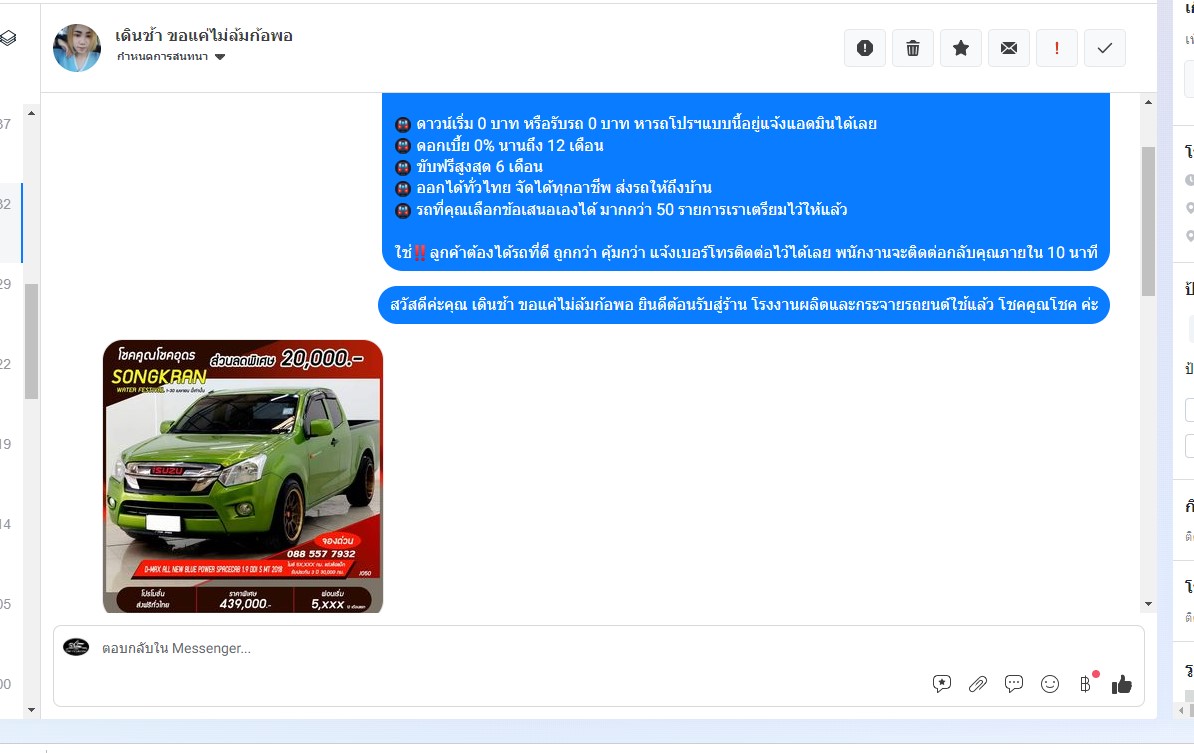1194x753 pixels.
Task: Expand the conversation assignment dropdown under customer name
Action: (171, 57)
